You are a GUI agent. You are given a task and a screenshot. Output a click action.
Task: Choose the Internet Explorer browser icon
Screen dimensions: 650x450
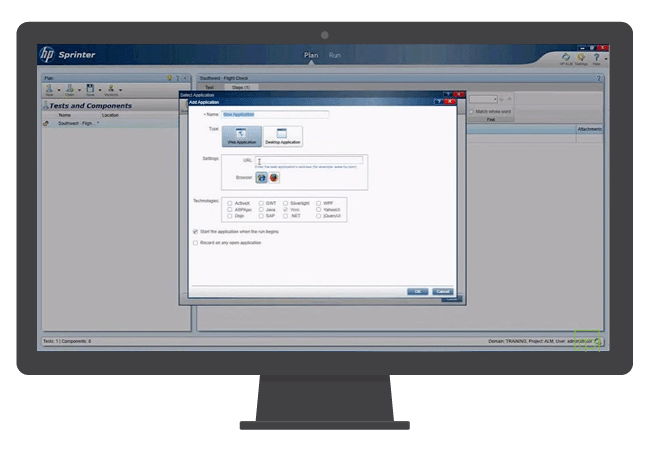pos(261,177)
